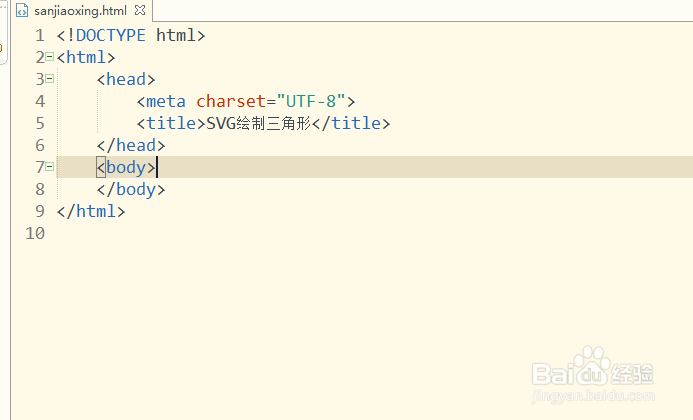The image size is (693, 420).
Task: Click the opening head tag on line 3
Action: 126,80
